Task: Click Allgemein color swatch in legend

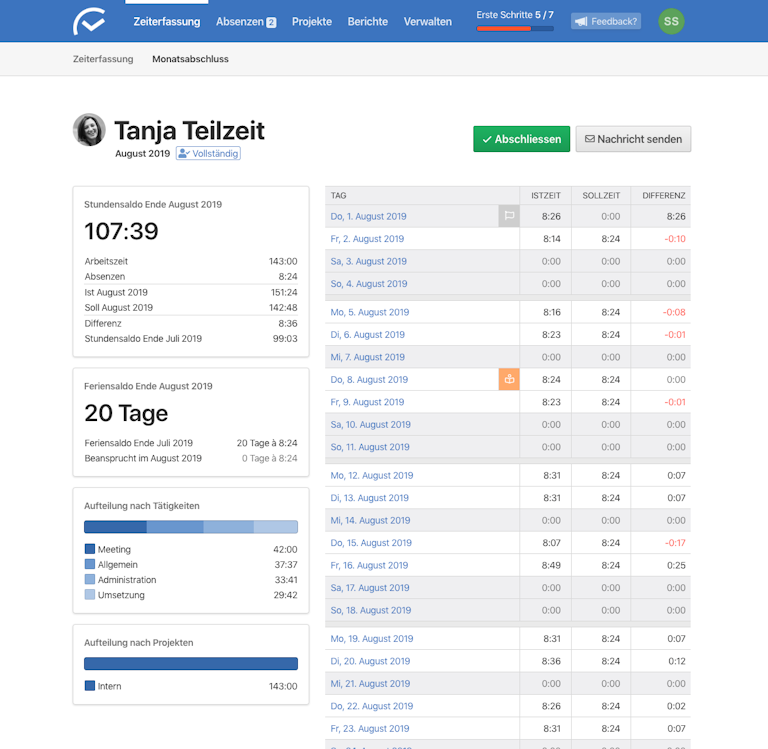Action: point(90,564)
